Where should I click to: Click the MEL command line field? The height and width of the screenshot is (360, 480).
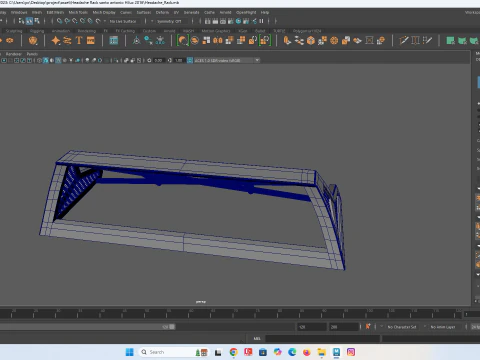click(x=322, y=339)
